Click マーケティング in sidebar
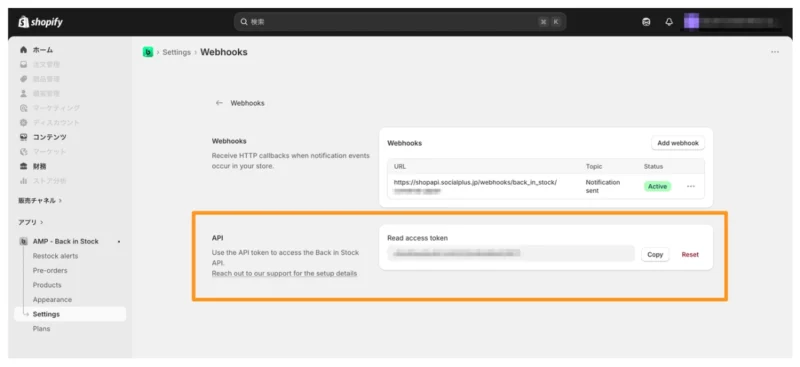 pyautogui.click(x=56, y=108)
